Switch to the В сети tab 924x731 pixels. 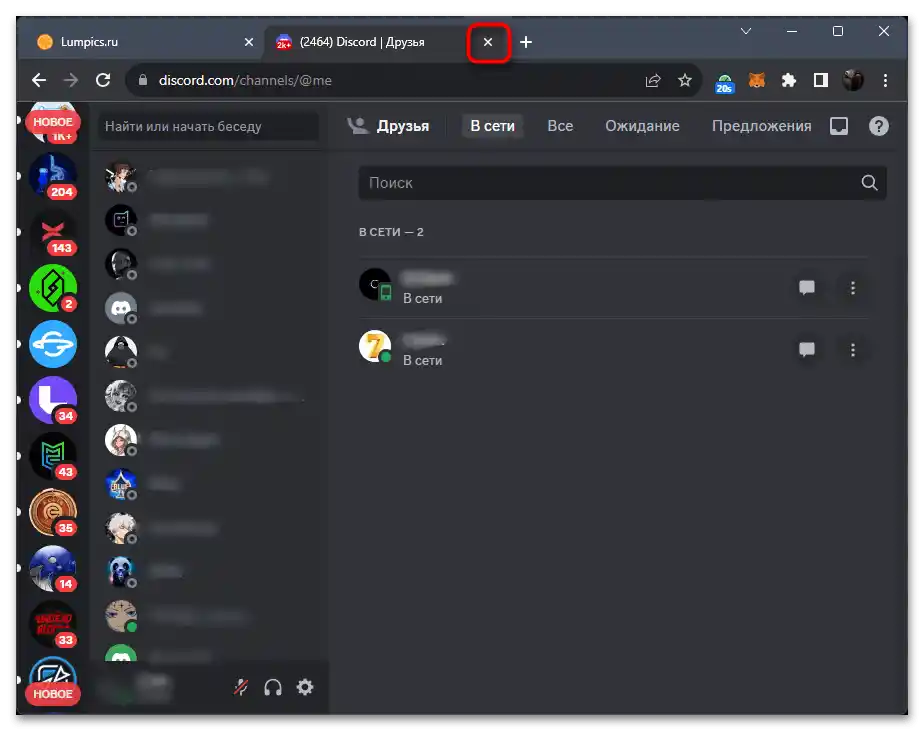point(493,126)
